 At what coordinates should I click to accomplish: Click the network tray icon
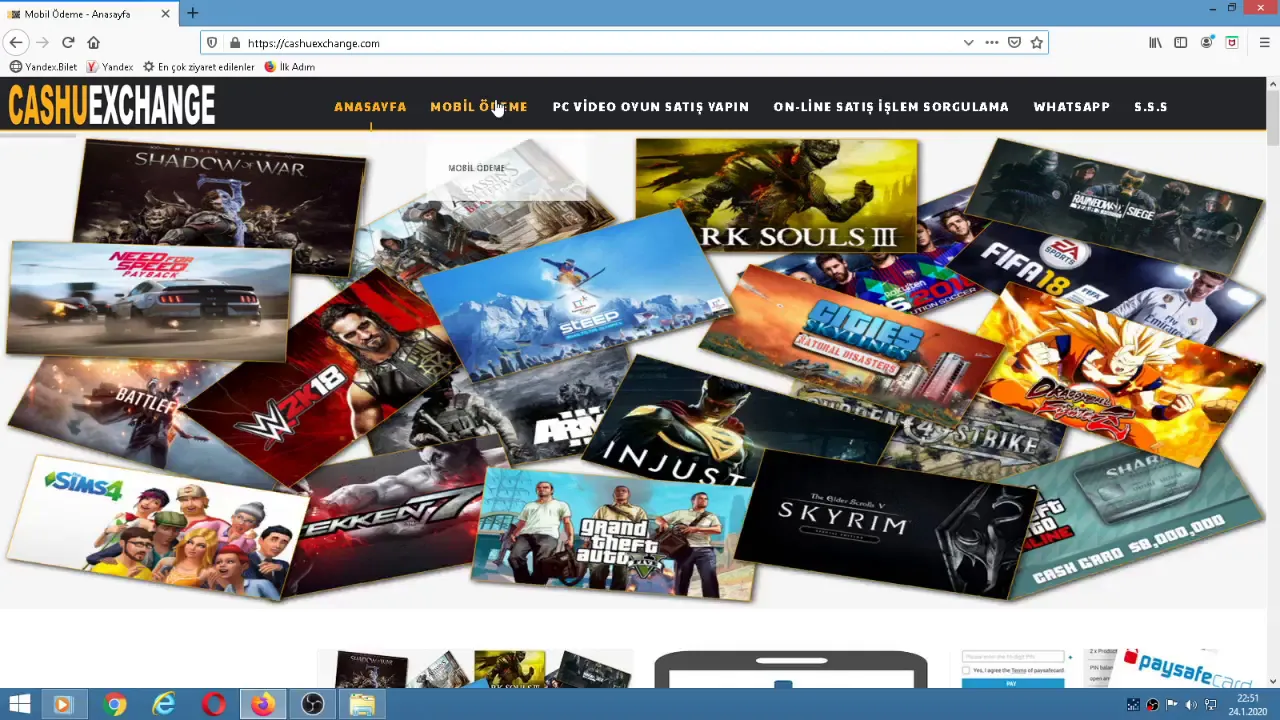[x=1211, y=705]
